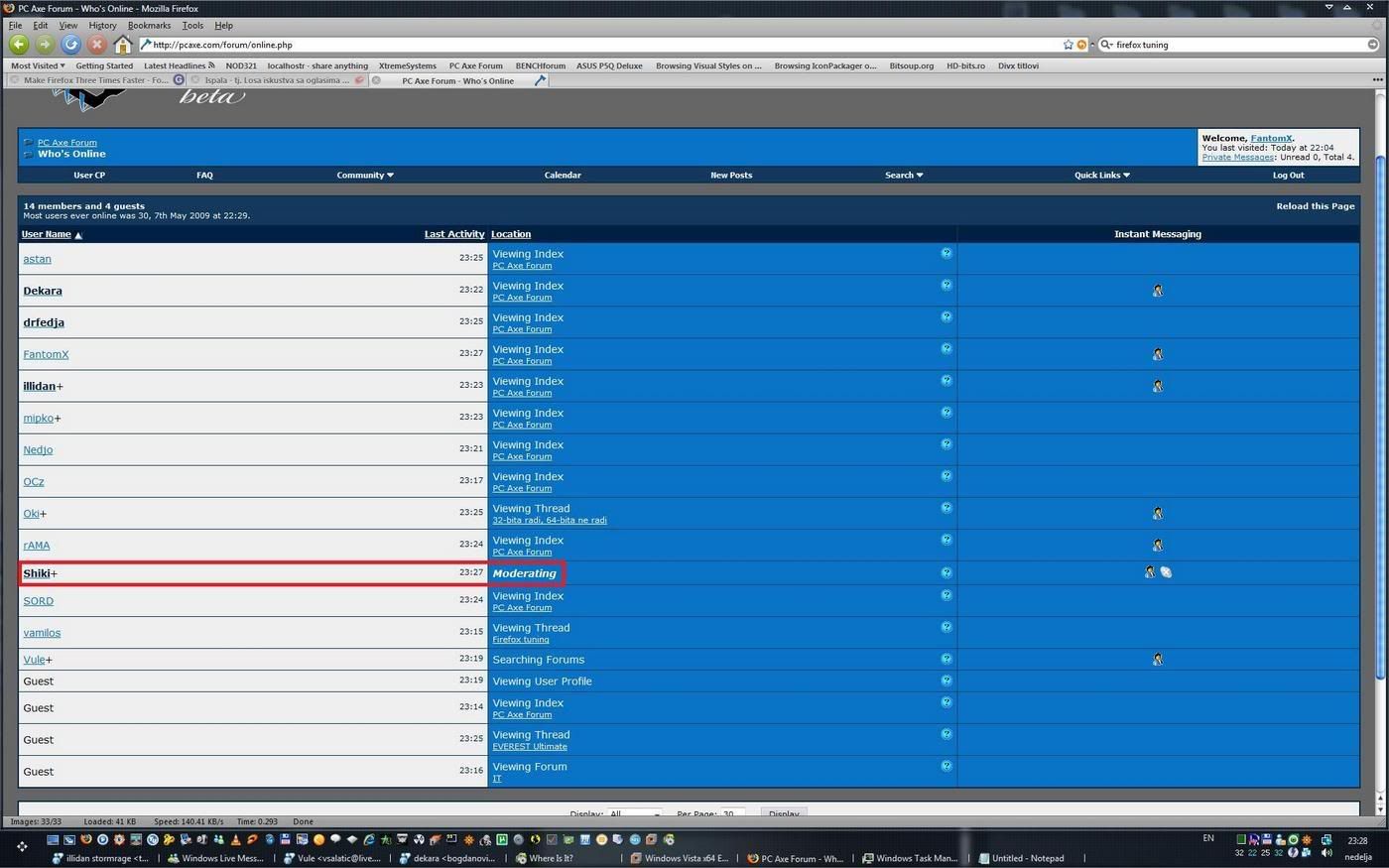Open user drfedja's profile
The width and height of the screenshot is (1389, 868).
point(44,322)
